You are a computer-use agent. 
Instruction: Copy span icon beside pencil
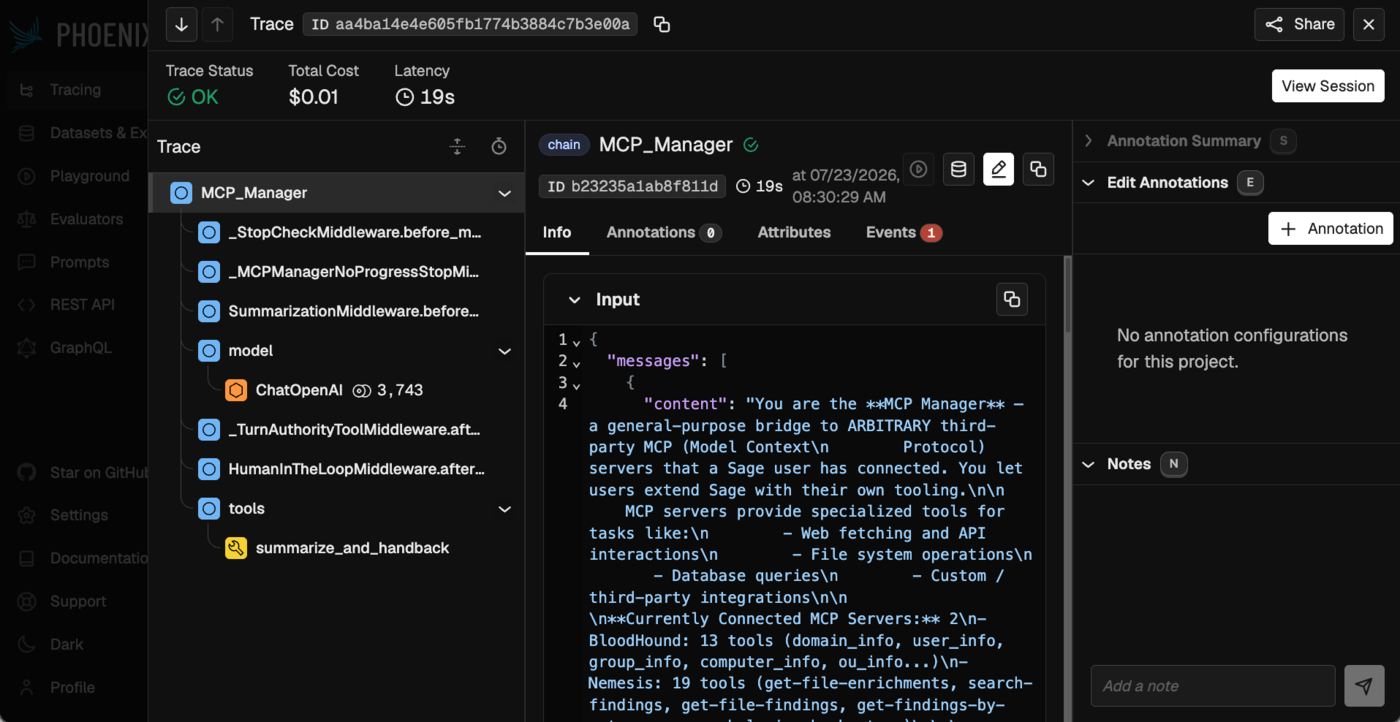(1038, 170)
